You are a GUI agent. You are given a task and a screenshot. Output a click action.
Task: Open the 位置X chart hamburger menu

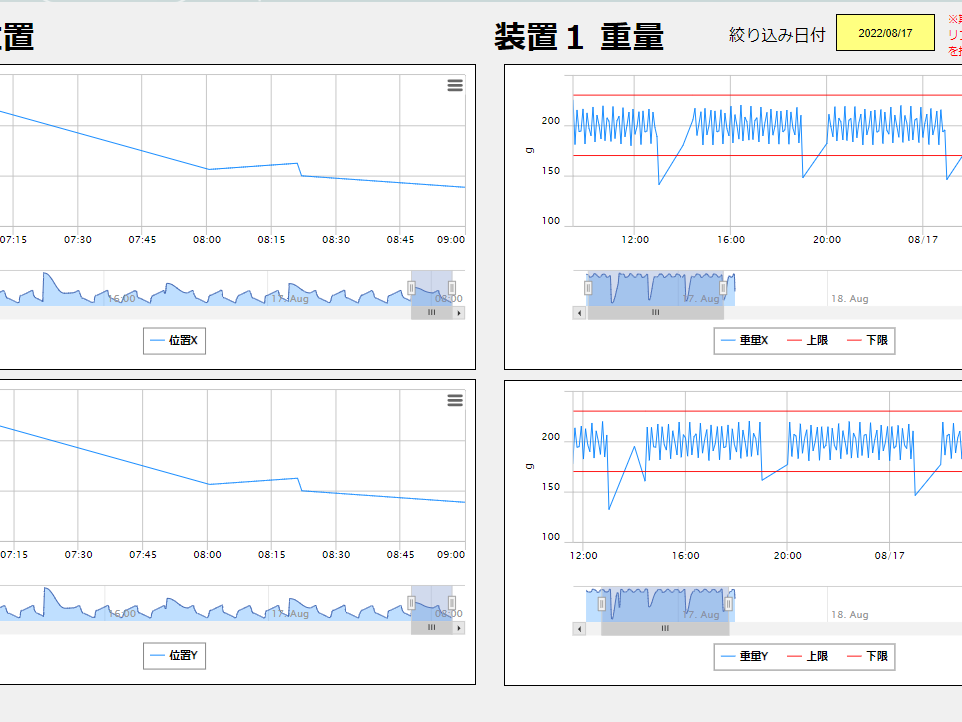click(455, 86)
